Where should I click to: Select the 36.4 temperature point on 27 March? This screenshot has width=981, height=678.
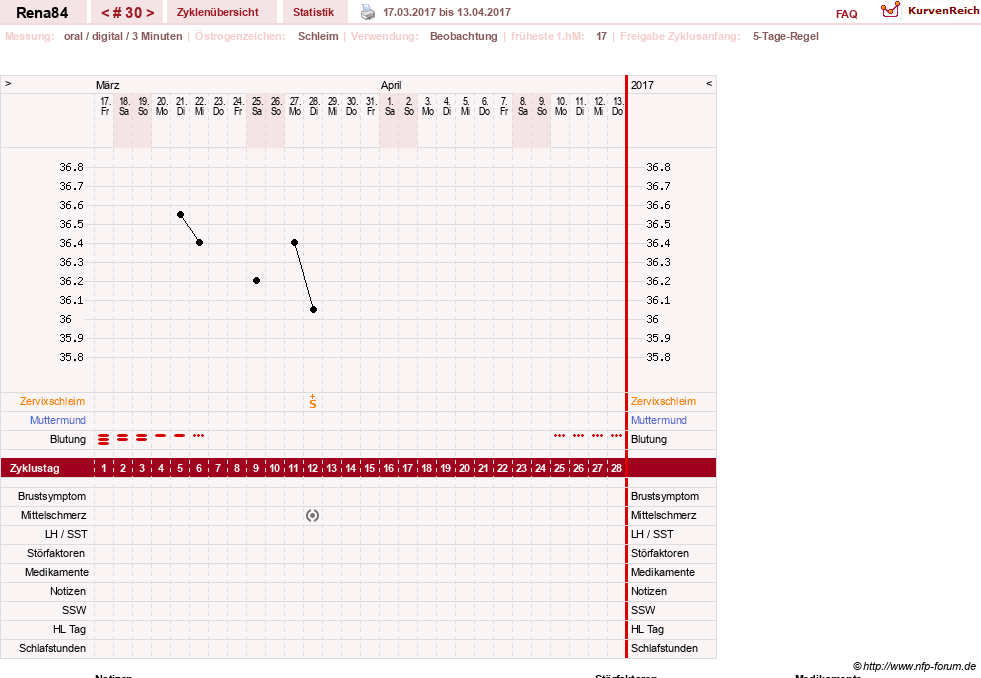click(294, 243)
